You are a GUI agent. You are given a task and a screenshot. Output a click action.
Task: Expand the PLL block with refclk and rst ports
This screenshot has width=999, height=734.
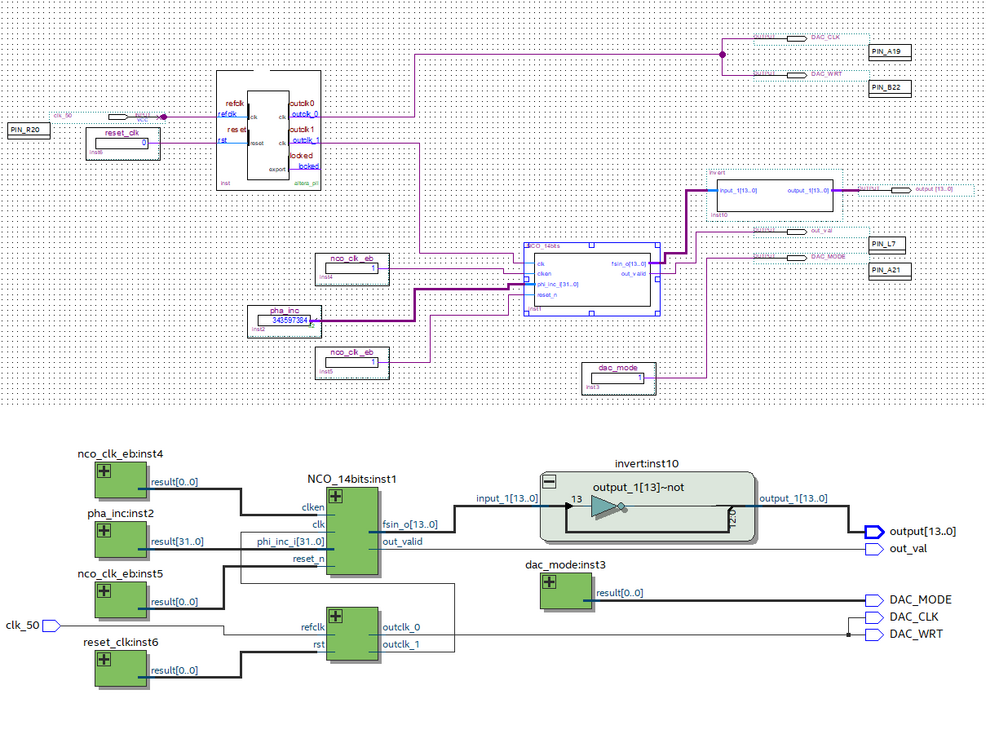pyautogui.click(x=335, y=616)
